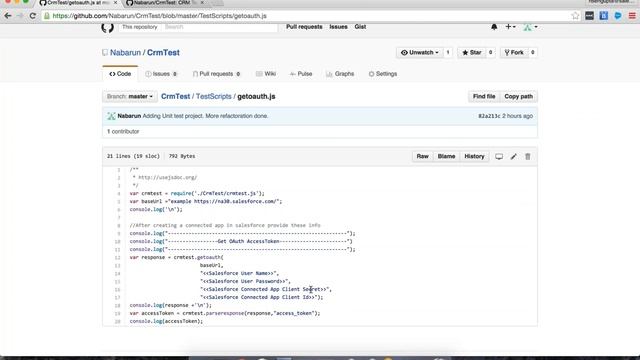The width and height of the screenshot is (640, 360).
Task: Click the Find file button
Action: click(484, 97)
